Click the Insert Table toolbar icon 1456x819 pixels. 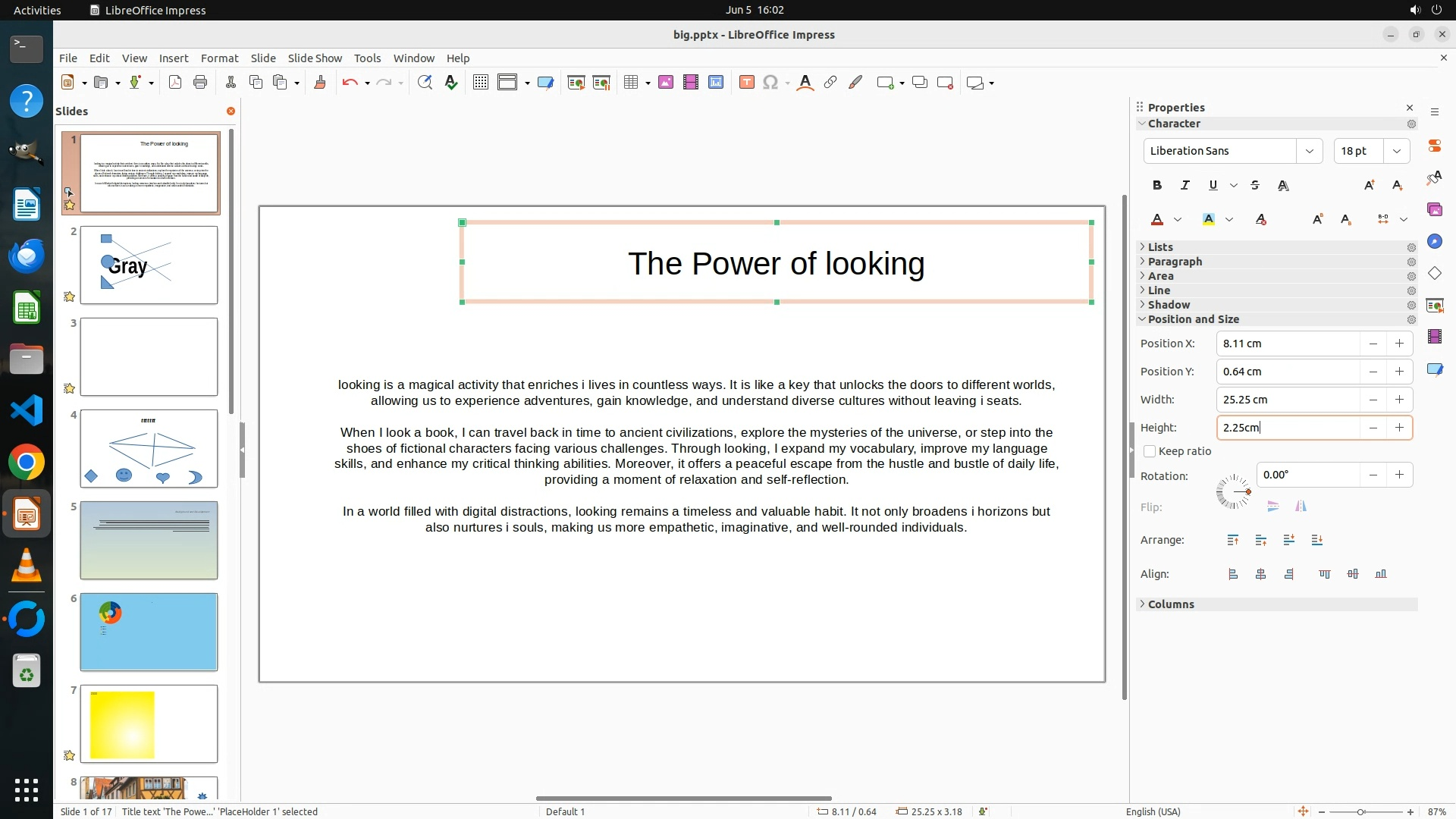pos(630,83)
